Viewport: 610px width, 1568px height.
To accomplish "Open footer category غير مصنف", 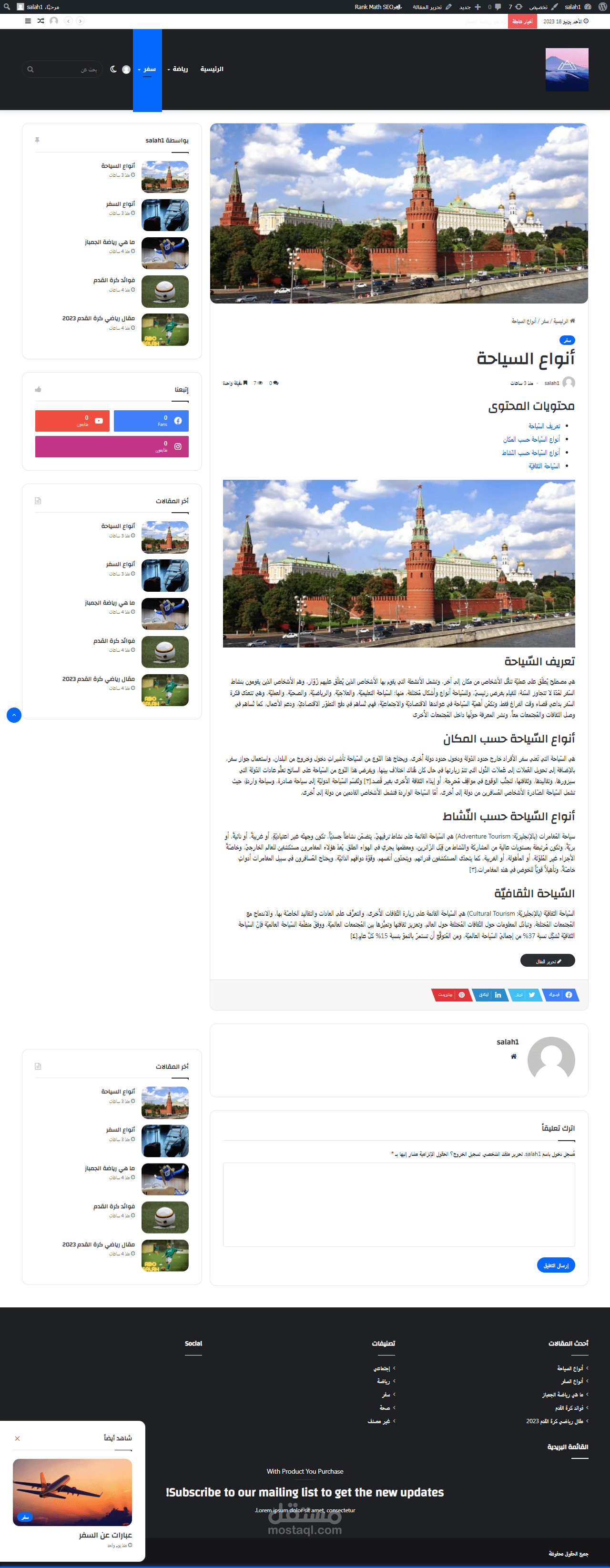I will (379, 1421).
